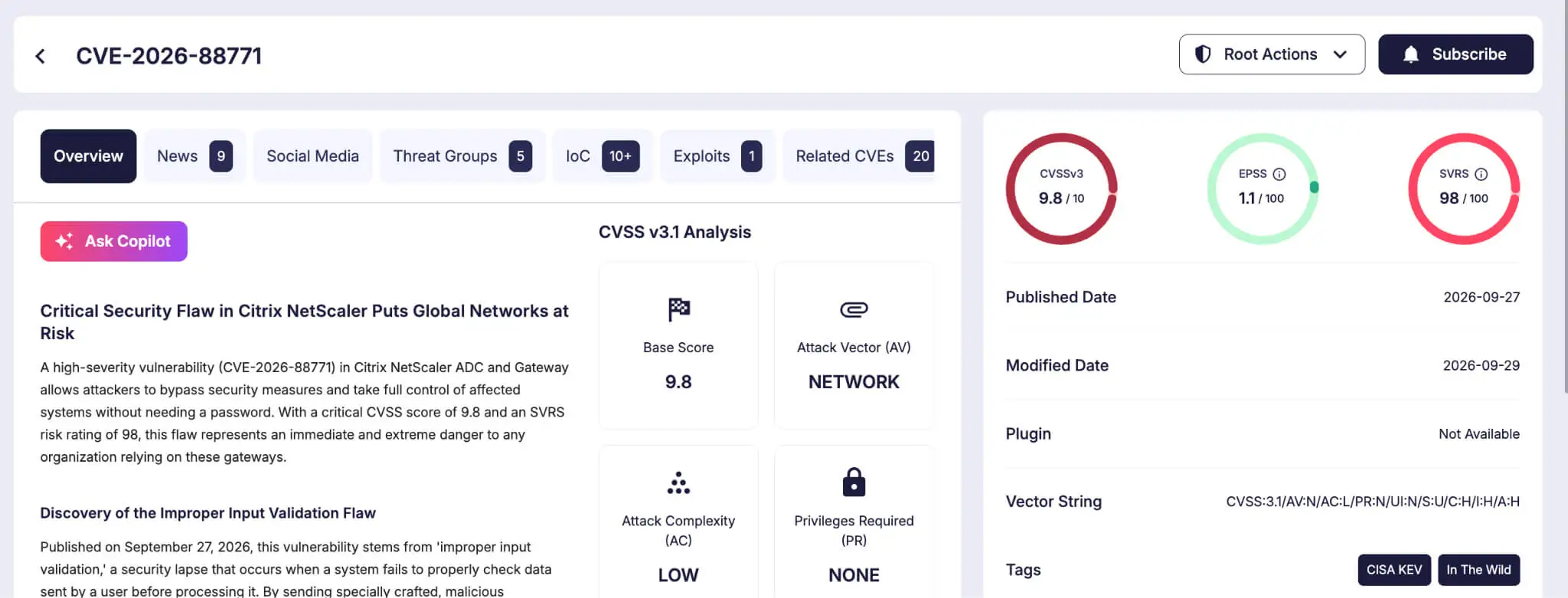Click the Privileges Required NONE value

click(854, 575)
